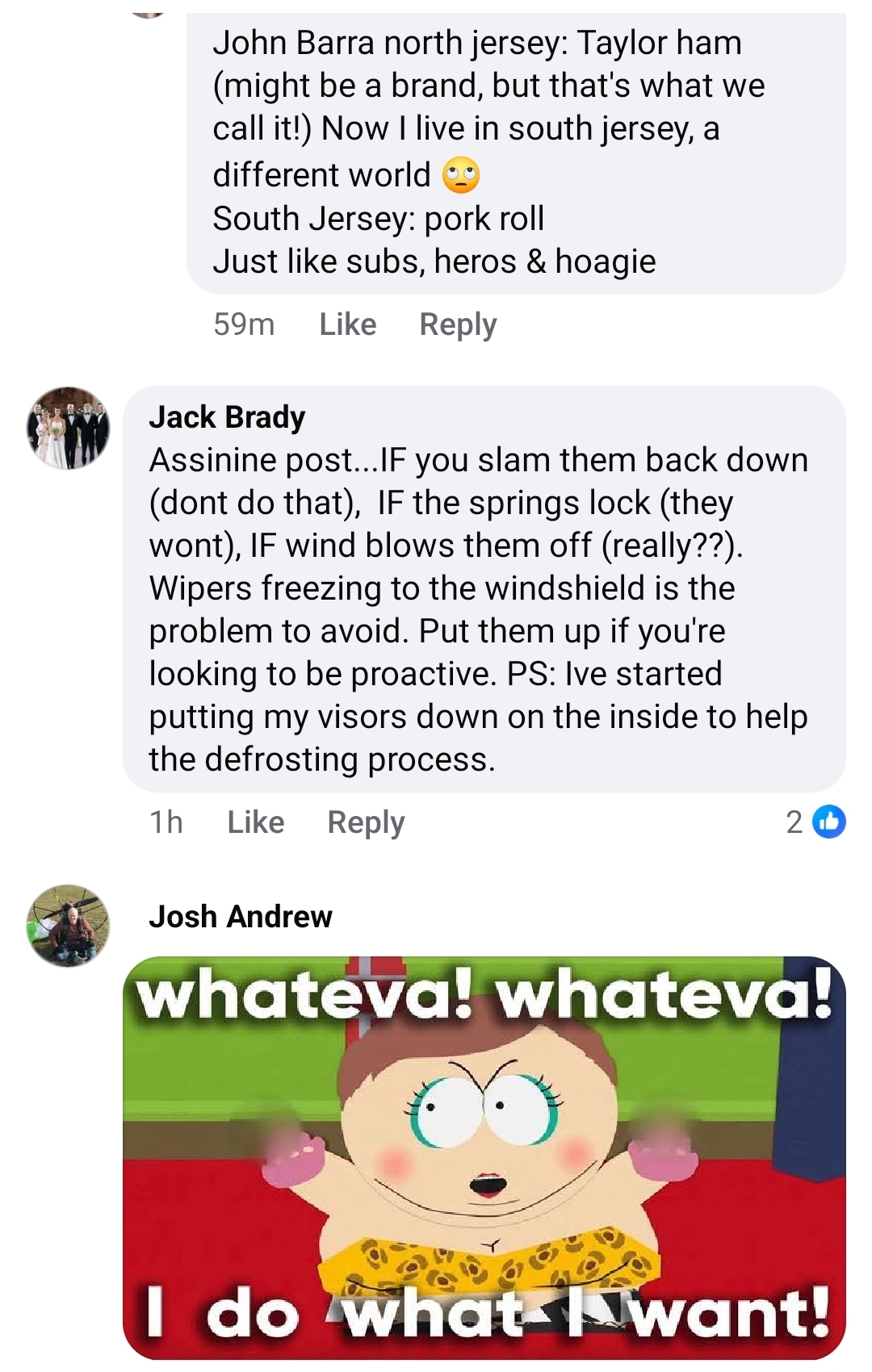Click the blue thumbs-up reaction icon

pyautogui.click(x=828, y=822)
